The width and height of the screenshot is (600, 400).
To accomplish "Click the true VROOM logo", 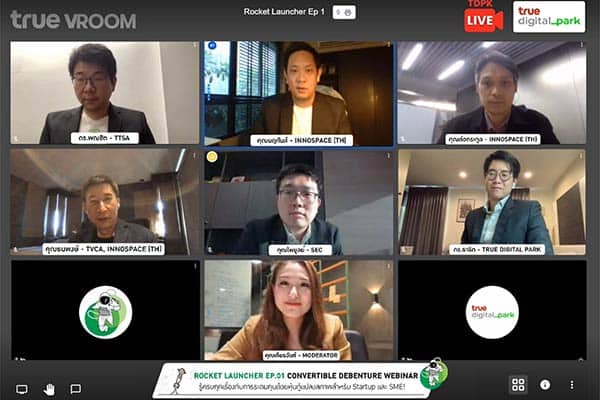I will coord(73,20).
